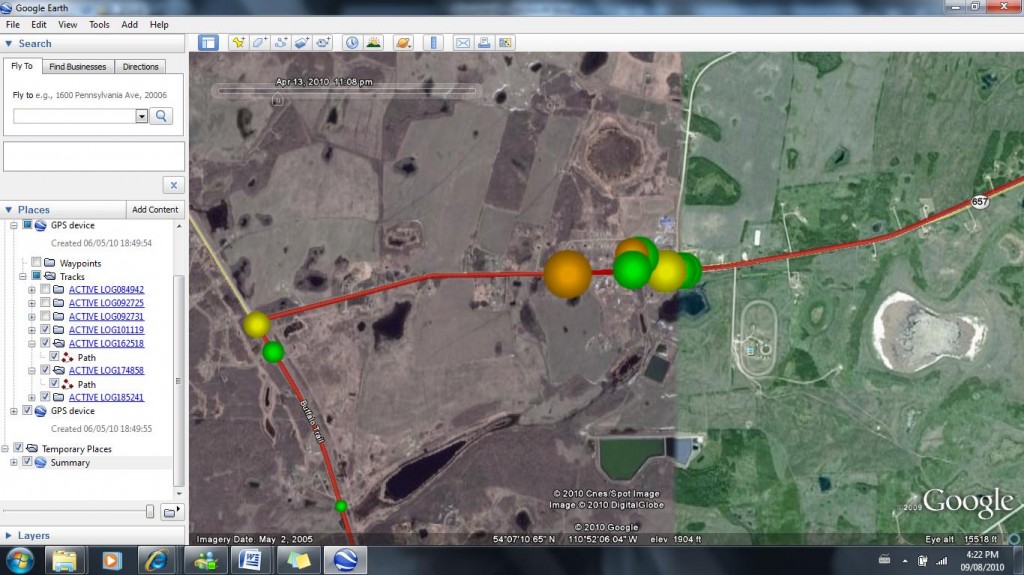This screenshot has width=1024, height=575.
Task: Expand the Layers panel
Action: pyautogui.click(x=8, y=535)
